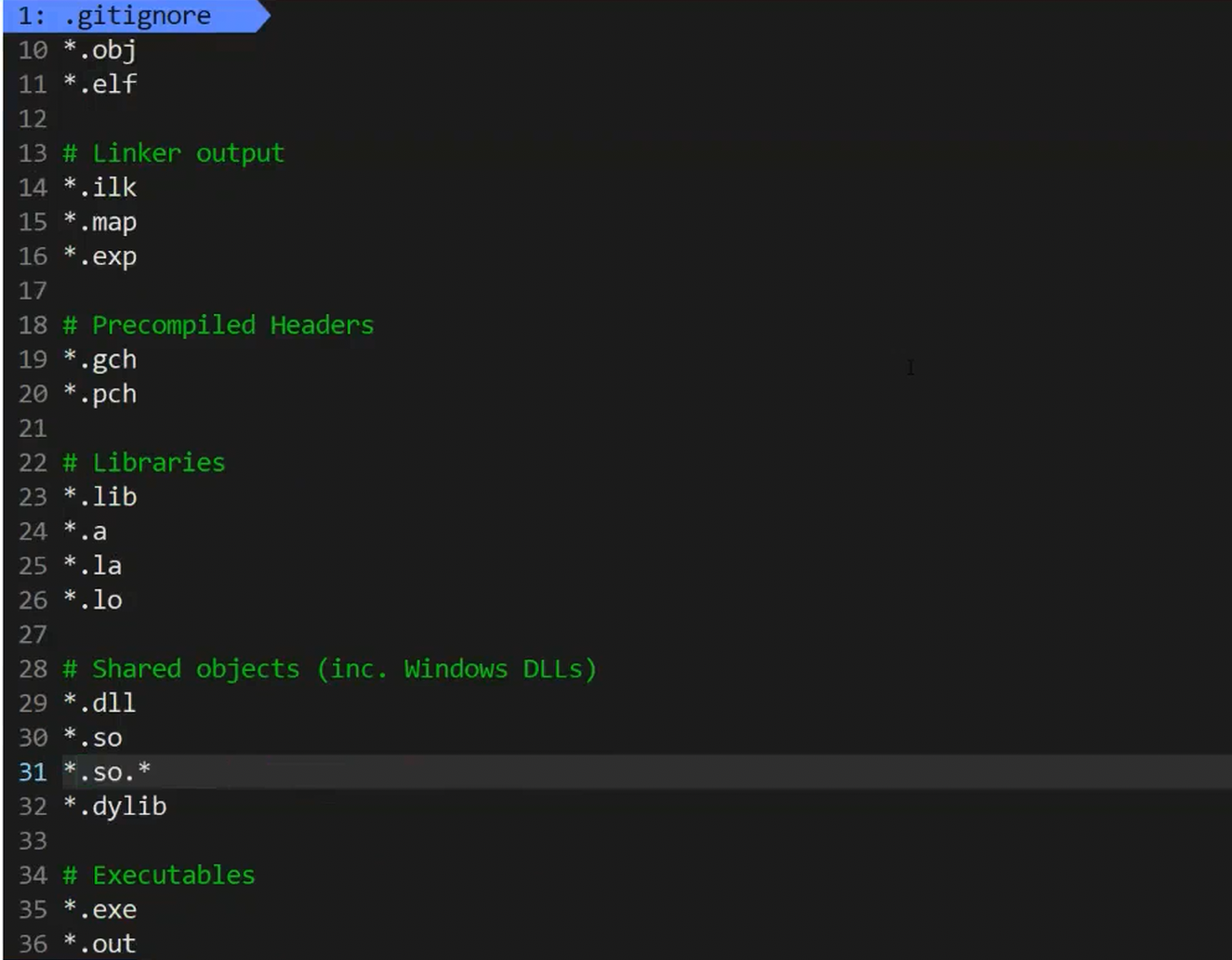Viewport: 1232px width, 960px height.
Task: Click the '*.a' pattern on line 24
Action: (x=85, y=532)
